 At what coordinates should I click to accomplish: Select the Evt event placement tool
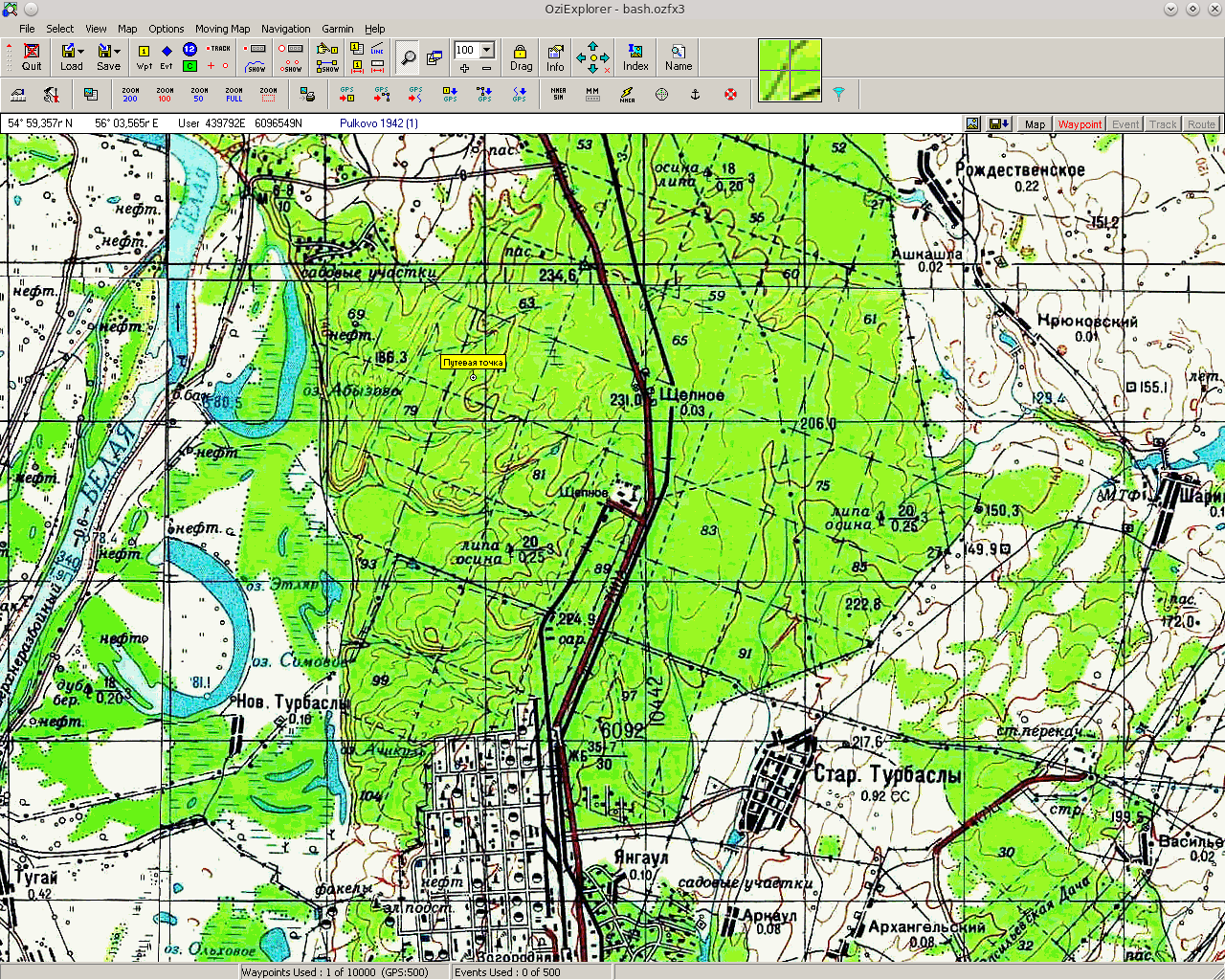[167, 57]
